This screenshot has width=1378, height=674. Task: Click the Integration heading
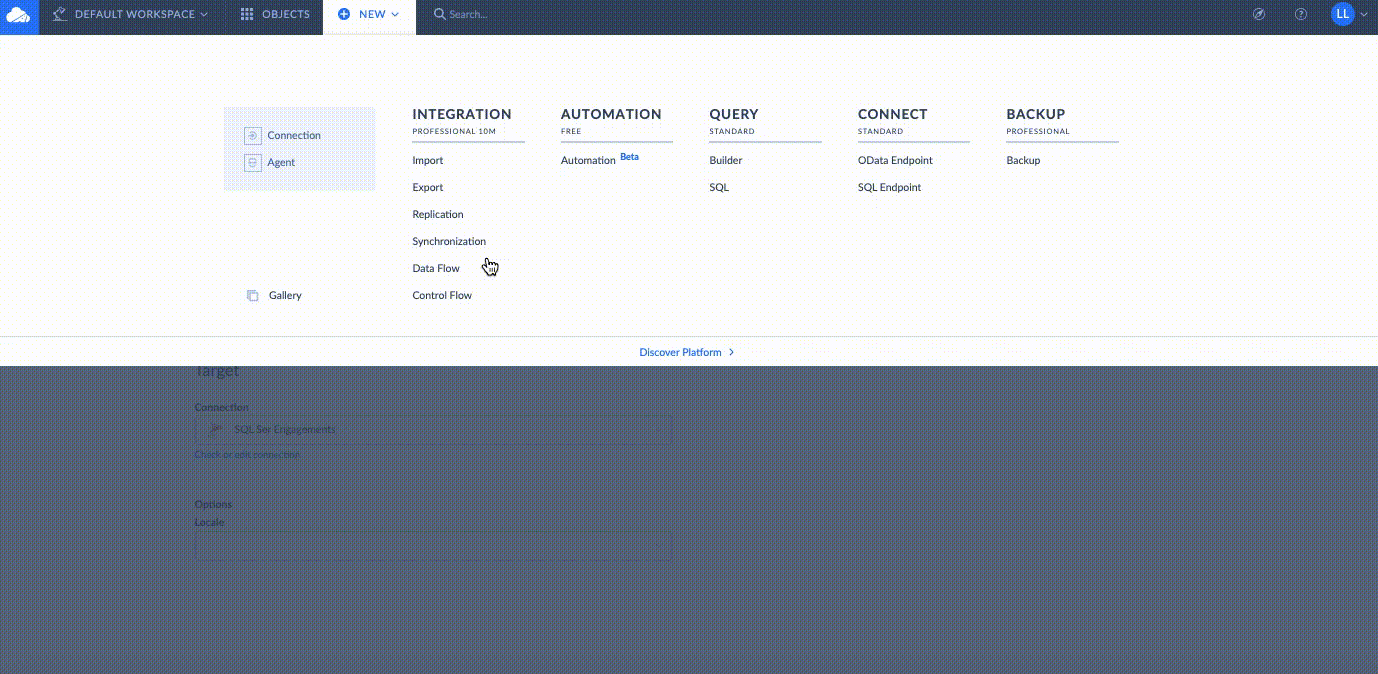(x=462, y=114)
